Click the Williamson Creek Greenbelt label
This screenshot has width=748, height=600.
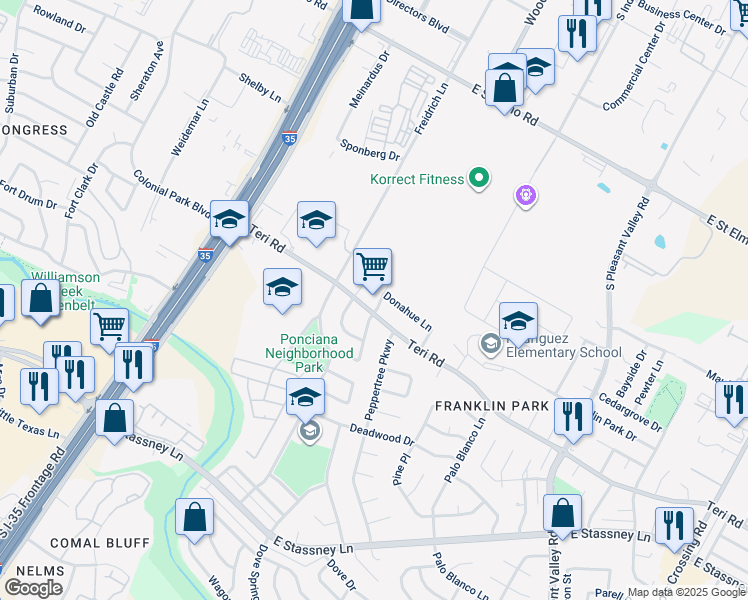[64, 291]
